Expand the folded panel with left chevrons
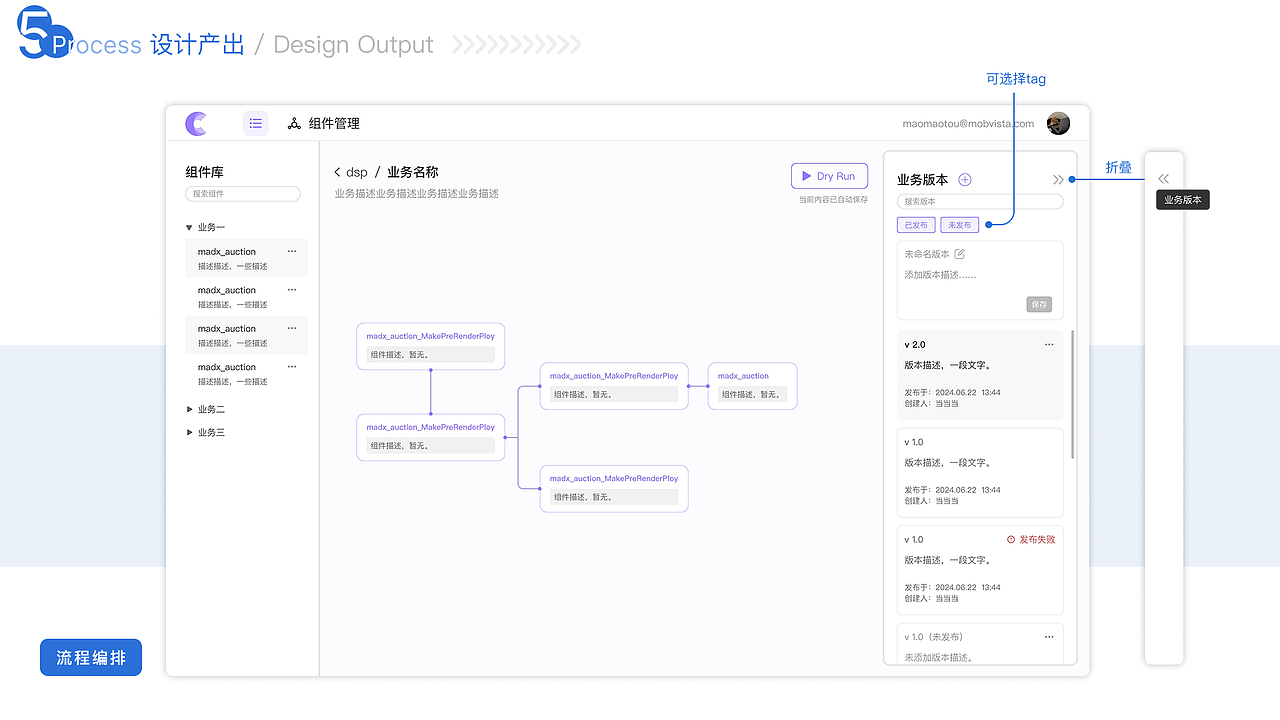1280x720 pixels. click(1163, 179)
